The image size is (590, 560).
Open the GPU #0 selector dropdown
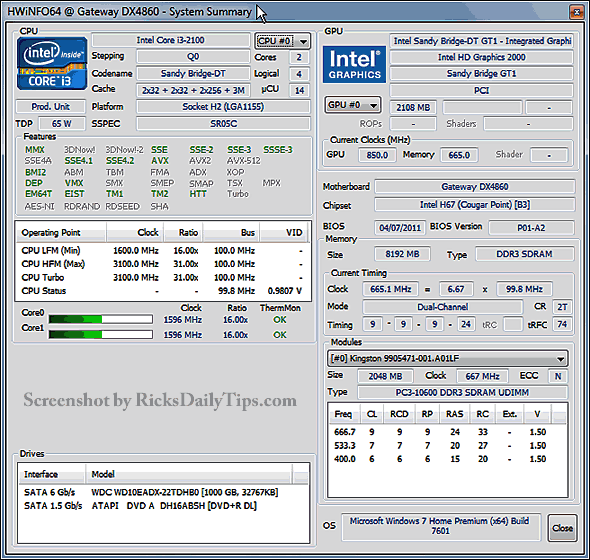pyautogui.click(x=353, y=105)
